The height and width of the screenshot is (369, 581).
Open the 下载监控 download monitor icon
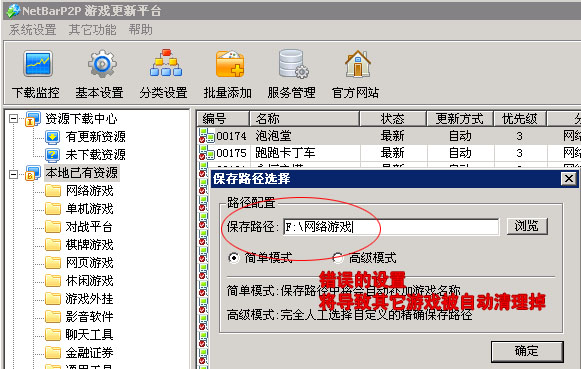[x=38, y=64]
